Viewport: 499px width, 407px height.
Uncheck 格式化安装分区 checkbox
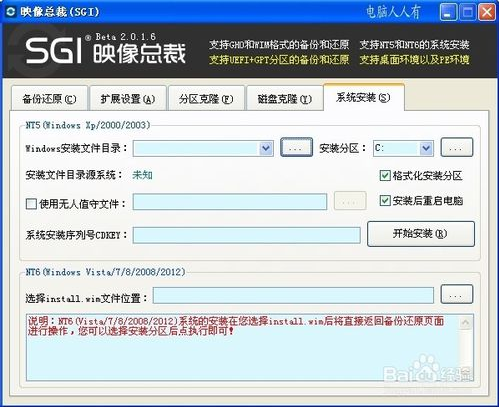[x=385, y=175]
